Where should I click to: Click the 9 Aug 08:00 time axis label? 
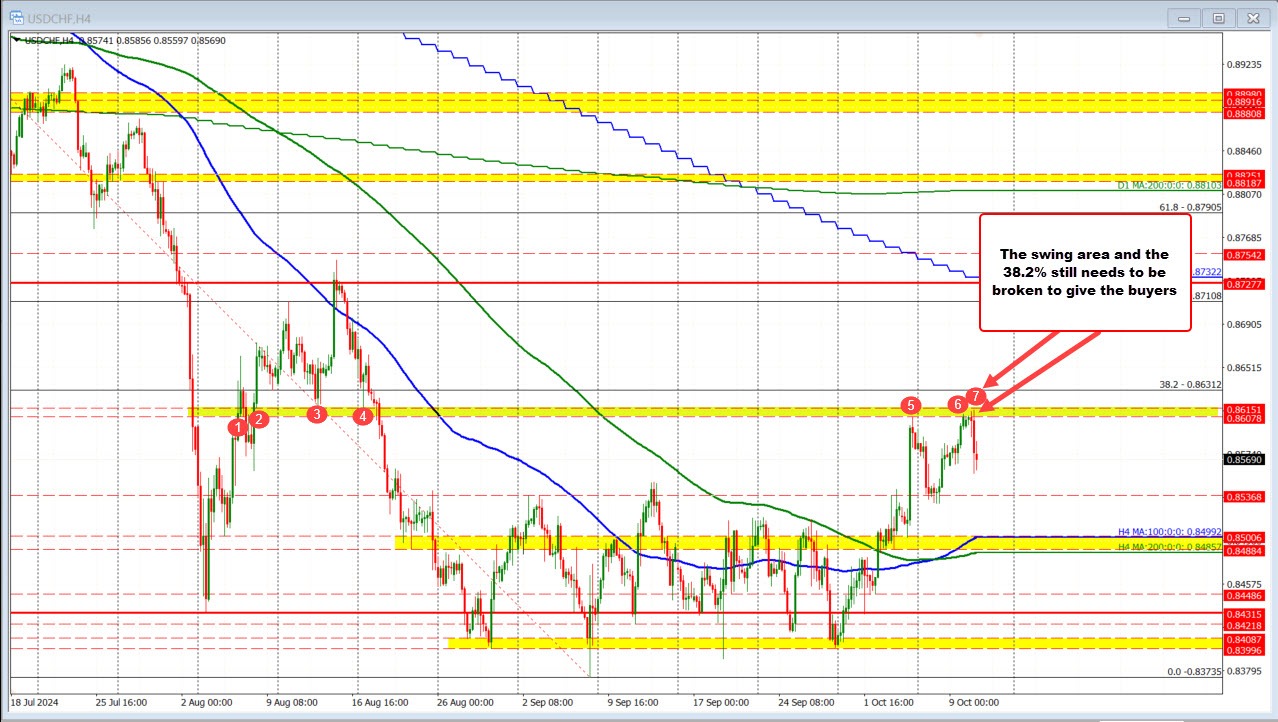291,703
